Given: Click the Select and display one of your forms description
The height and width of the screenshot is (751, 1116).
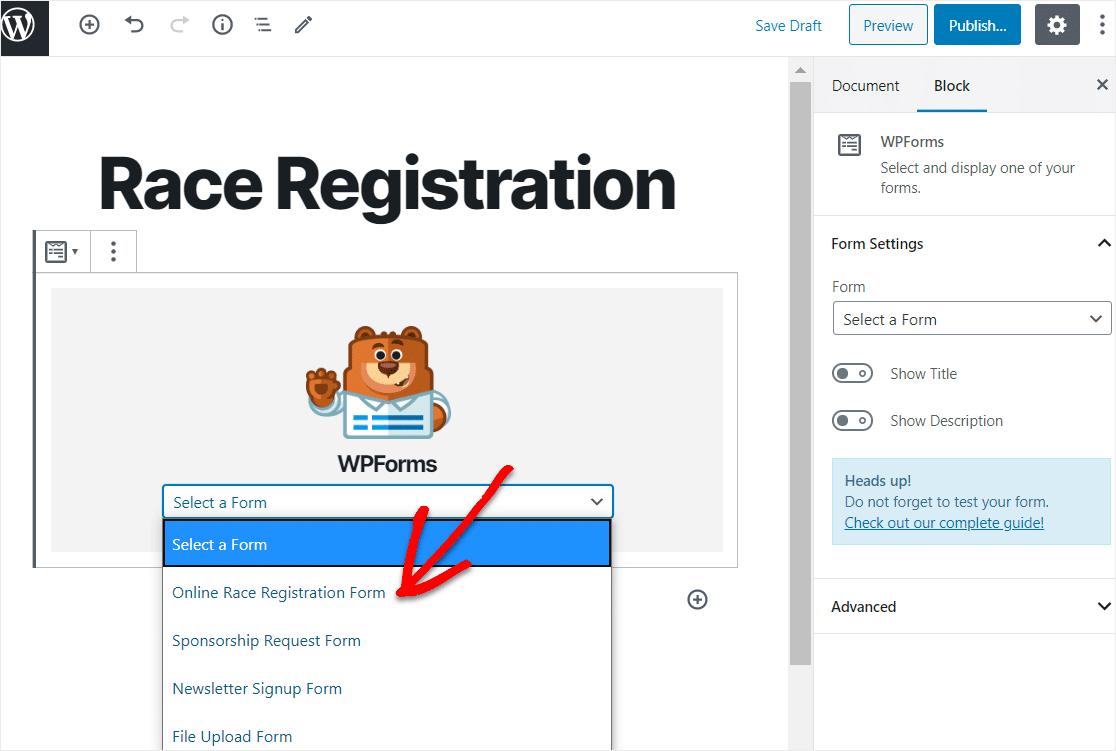Looking at the screenshot, I should coord(977,178).
